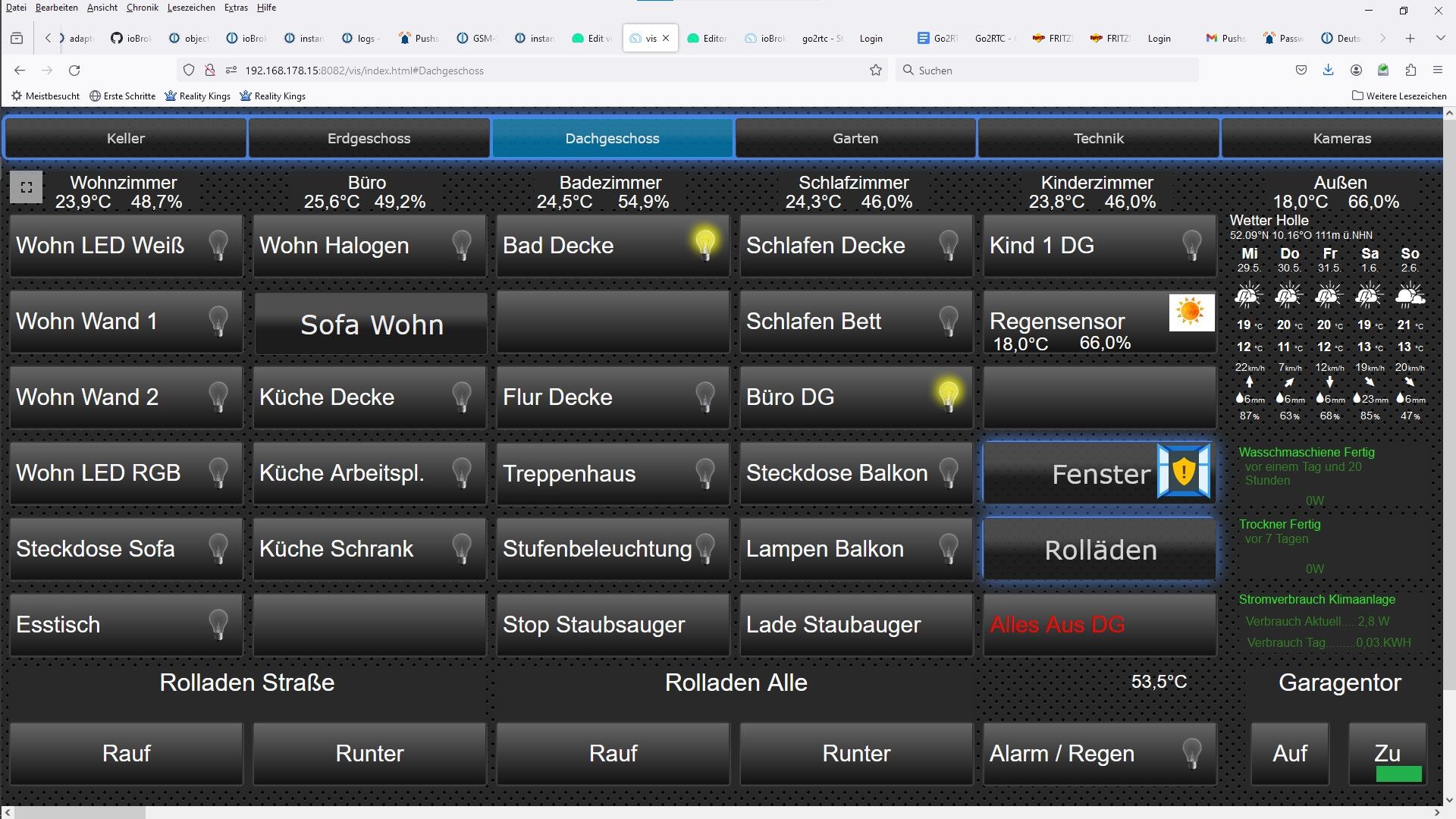Open Firefox hamburger application menu
Image resolution: width=1456 pixels, height=819 pixels.
(x=1438, y=71)
